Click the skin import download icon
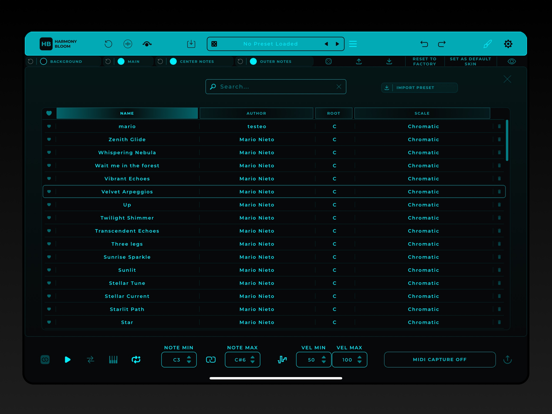The image size is (552, 414). [x=389, y=62]
